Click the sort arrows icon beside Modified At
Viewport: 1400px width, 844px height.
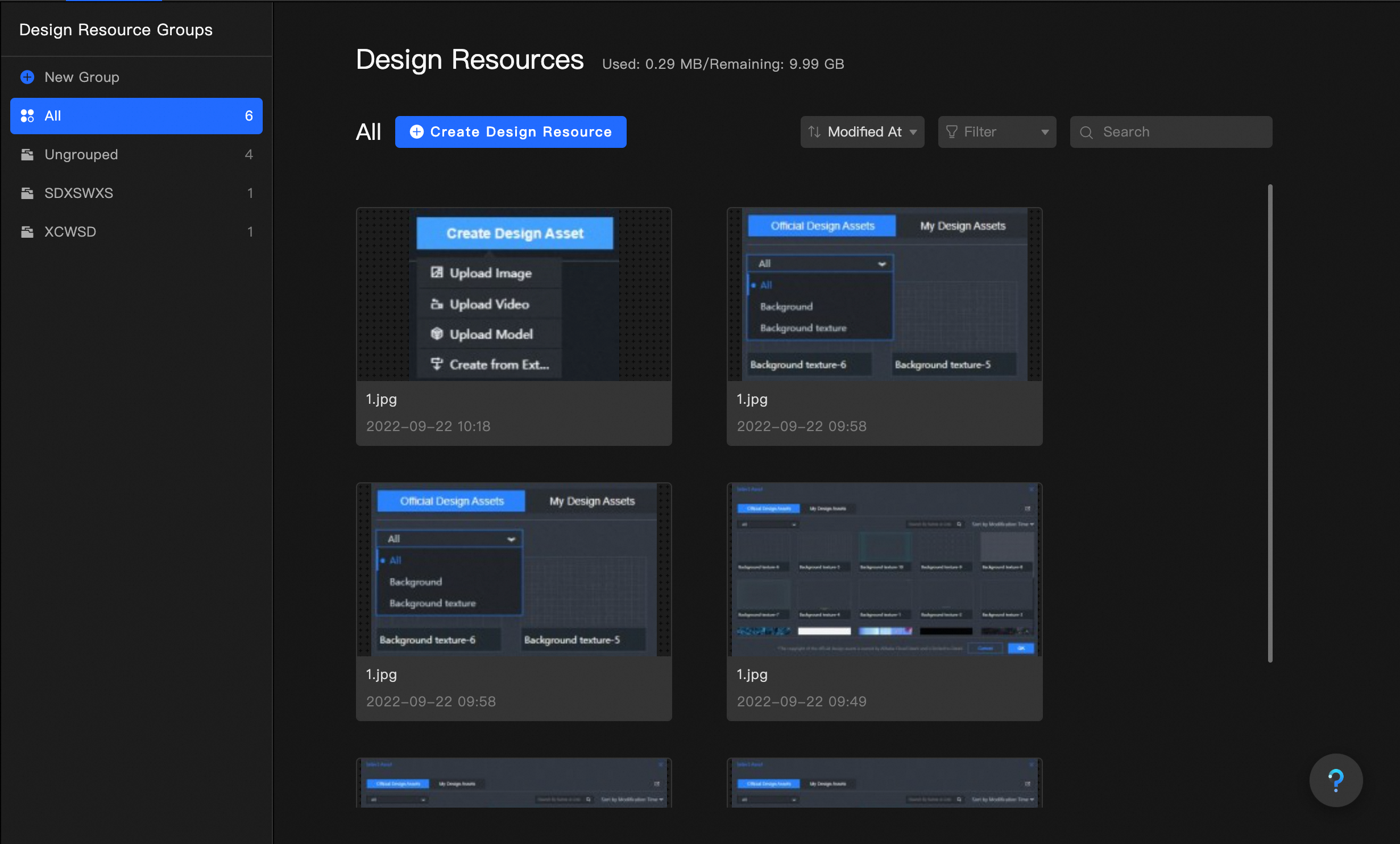pos(814,132)
